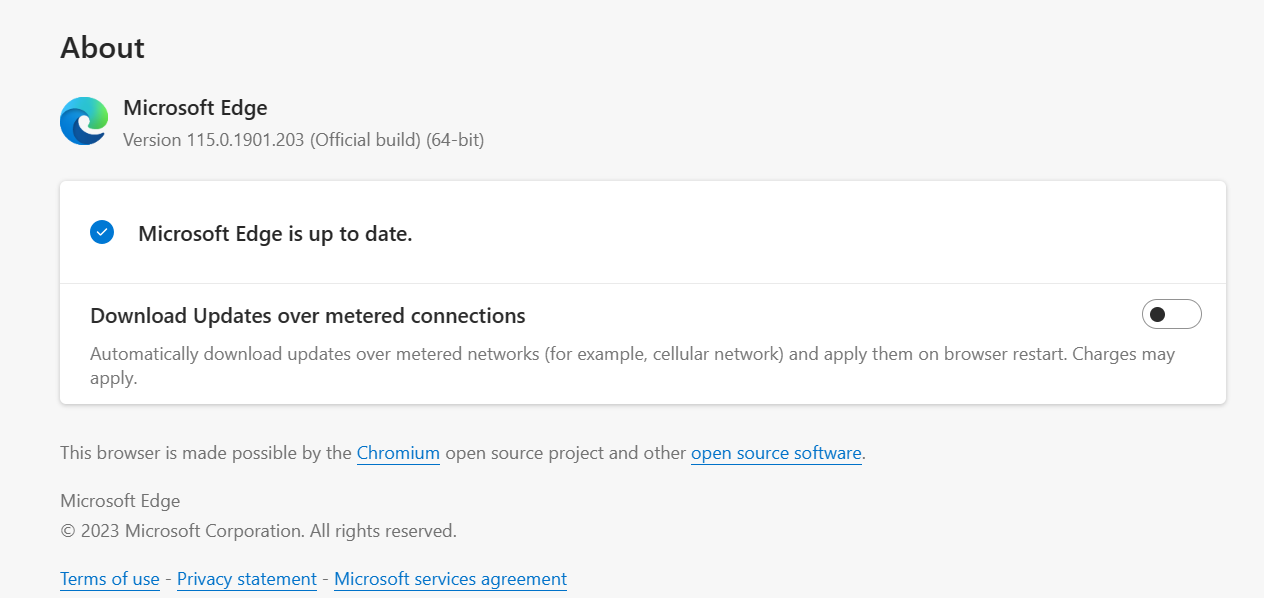Click the 'Microsoft Edge is up to date' message
This screenshot has height=598, width=1264.
point(275,234)
